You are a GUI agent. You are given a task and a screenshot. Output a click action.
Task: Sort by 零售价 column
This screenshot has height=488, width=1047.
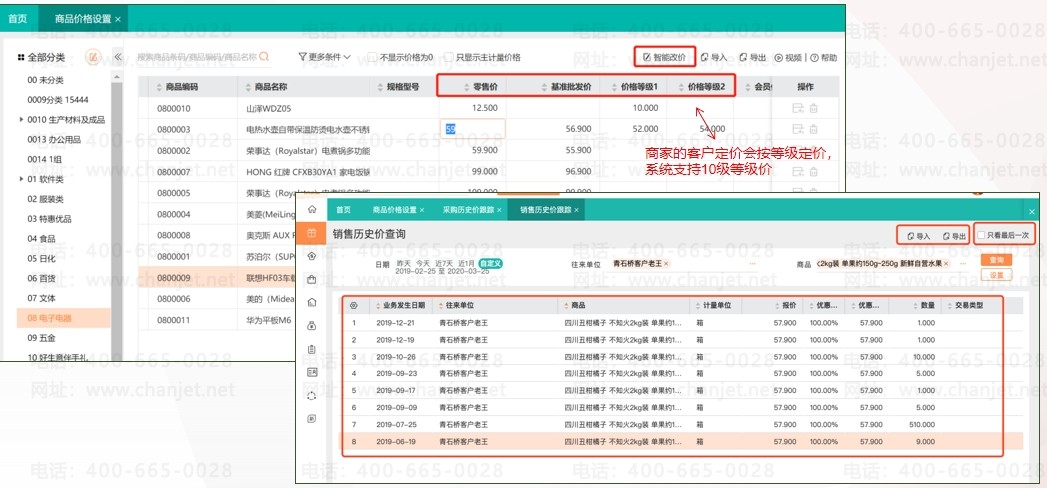(481, 87)
